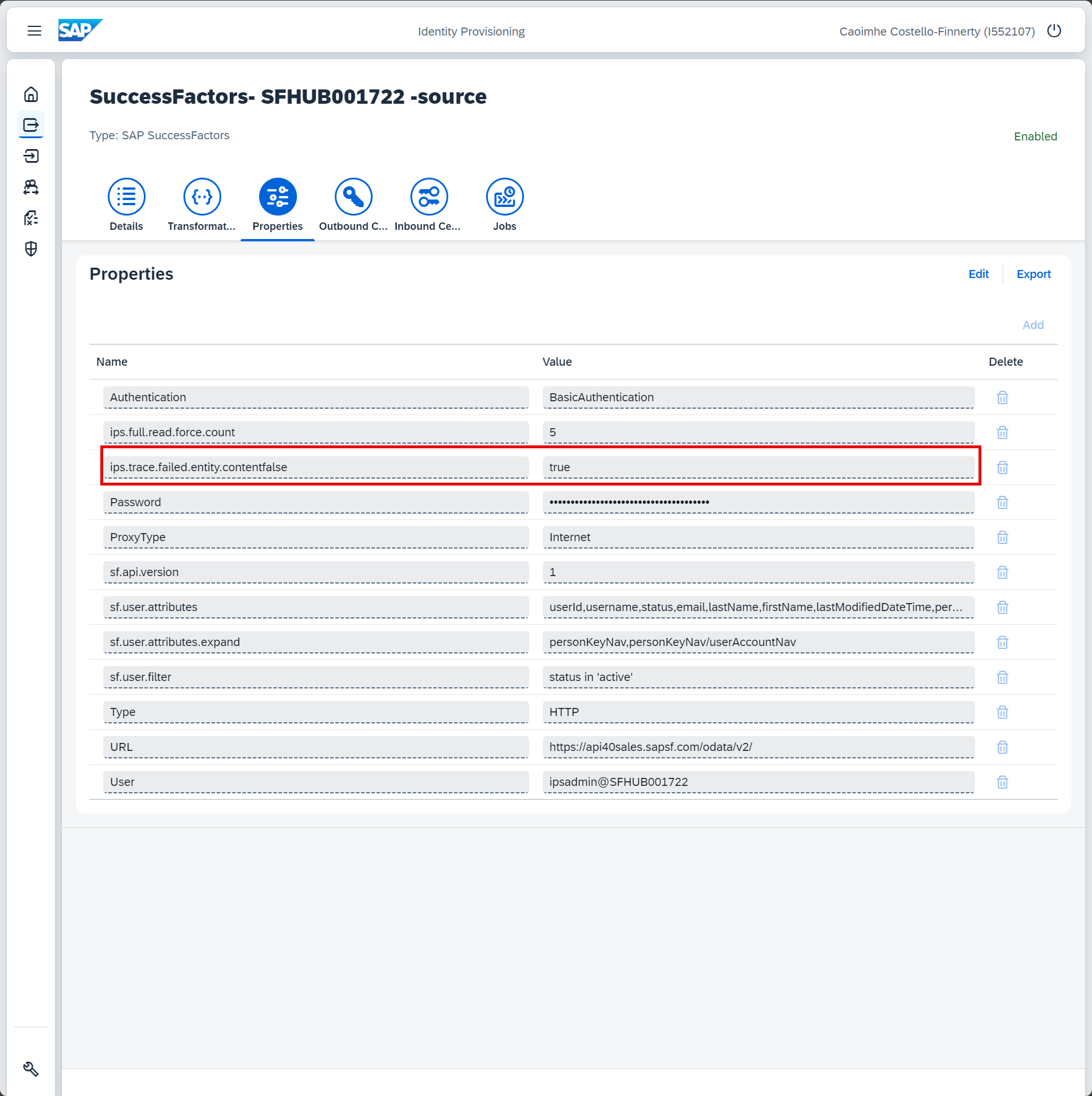Click the sf.user.attributes value field
Viewport: 1092px width, 1096px height.
tap(758, 607)
